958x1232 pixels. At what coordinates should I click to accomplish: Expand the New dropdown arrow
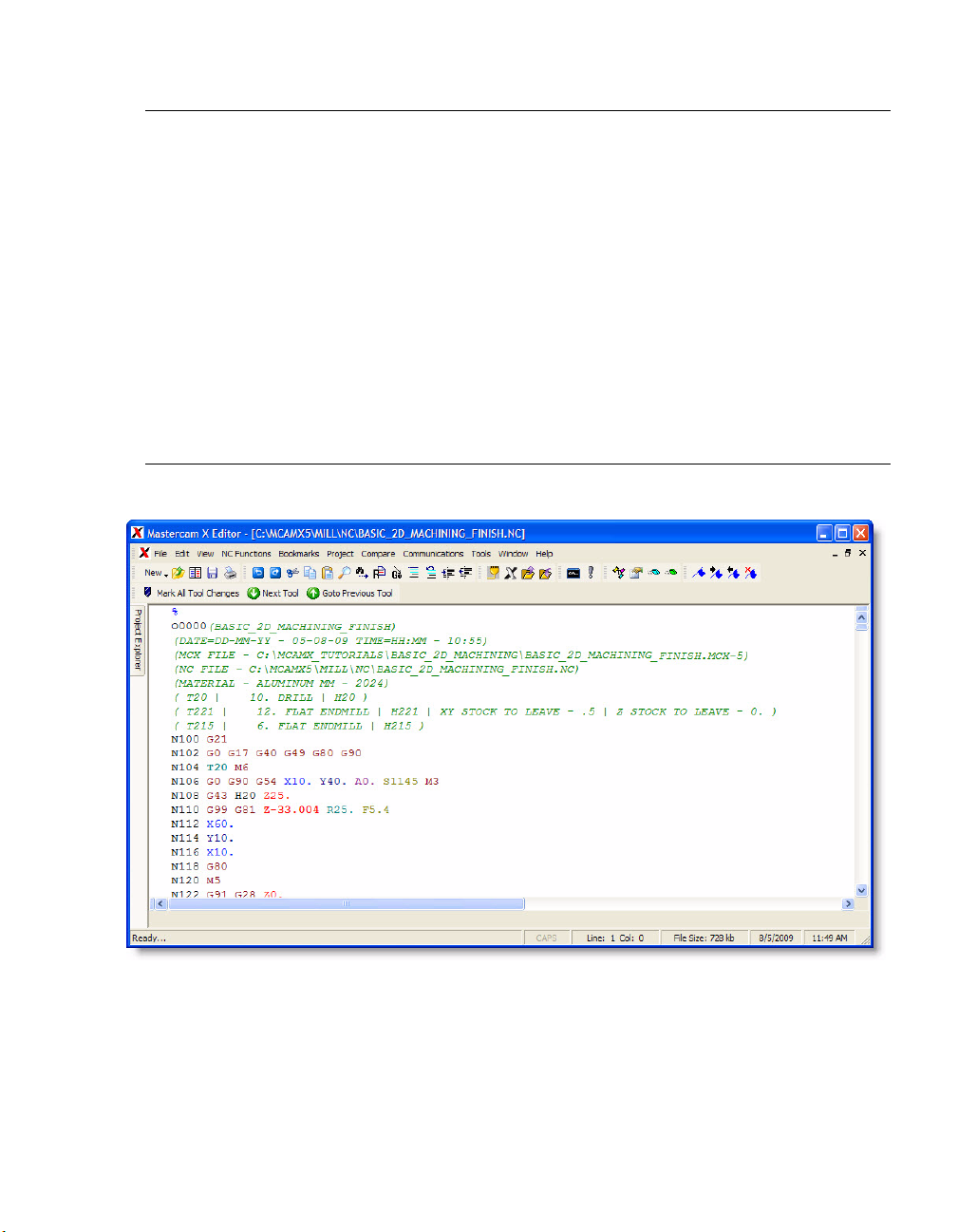(166, 574)
